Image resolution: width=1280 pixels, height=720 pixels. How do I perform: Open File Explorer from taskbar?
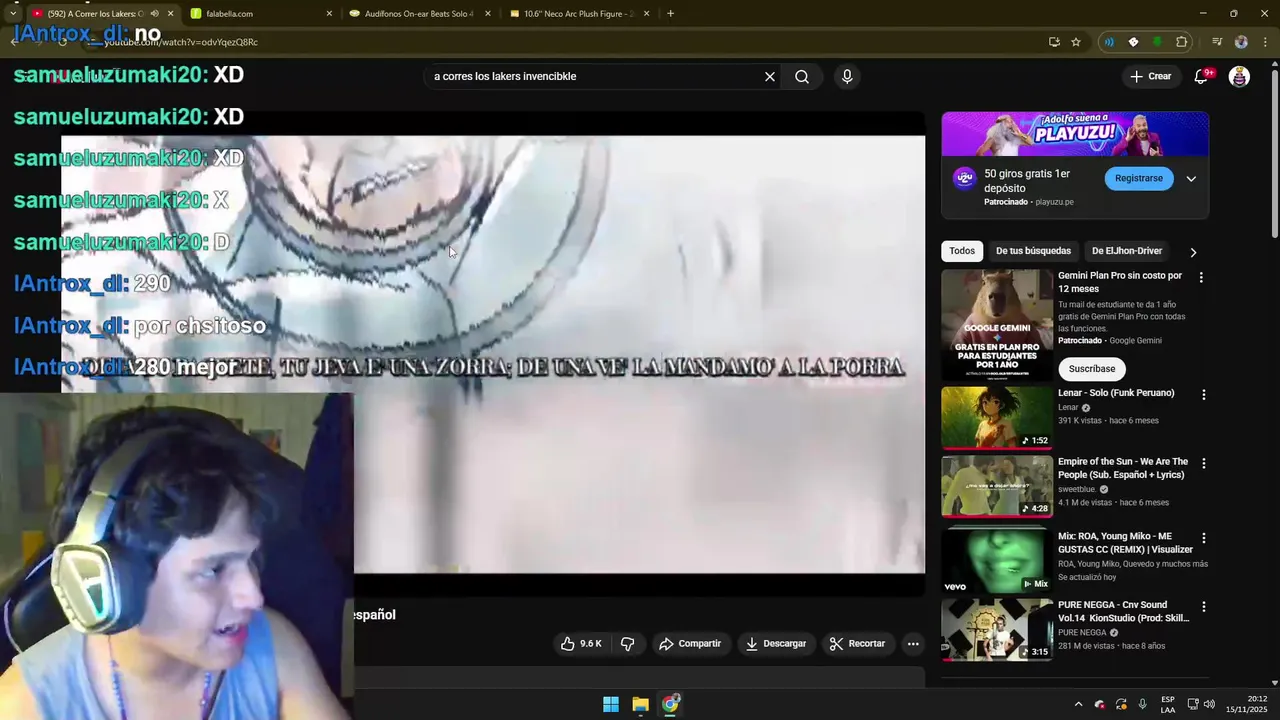coord(640,704)
